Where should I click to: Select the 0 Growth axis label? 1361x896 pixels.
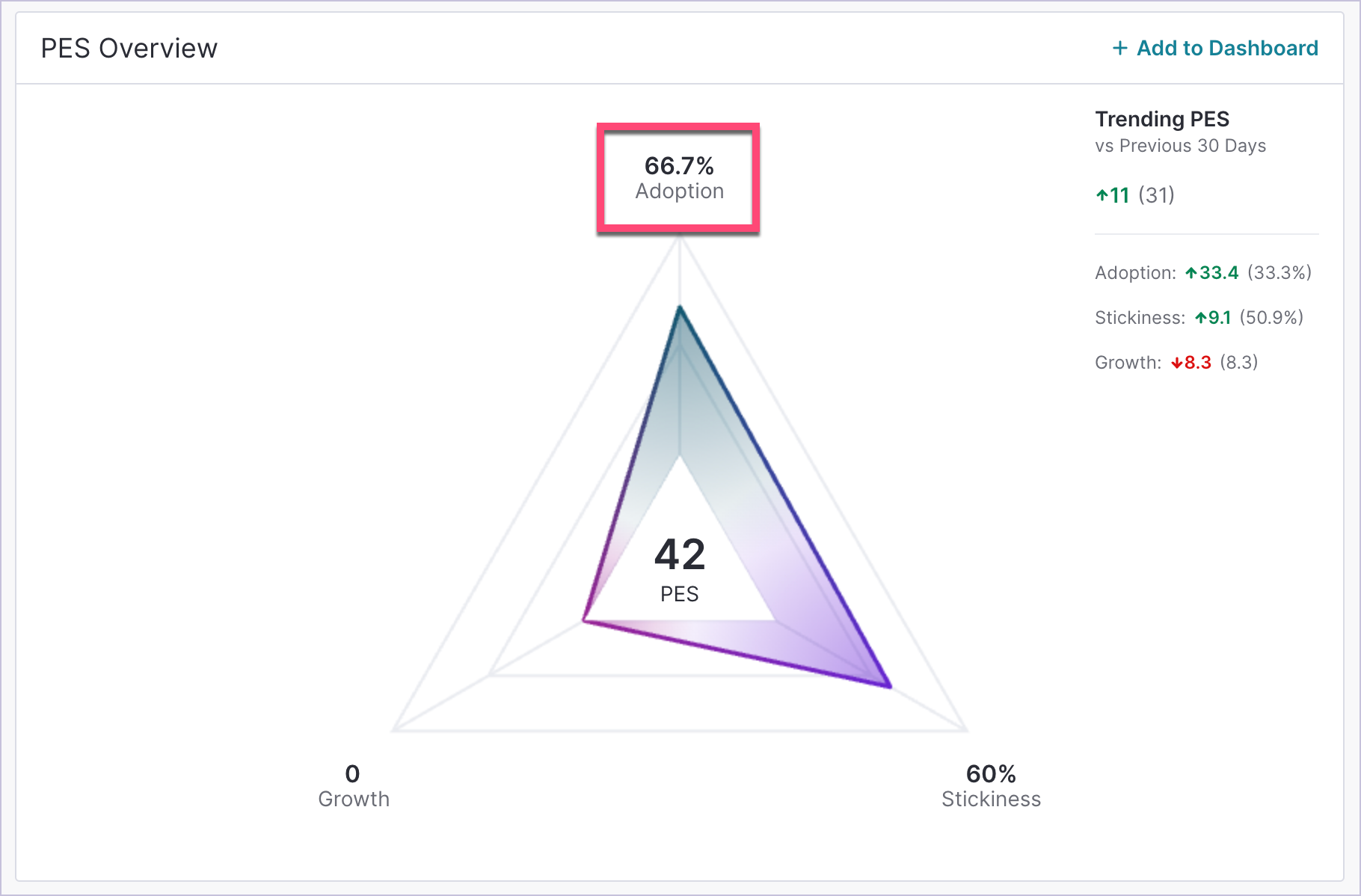pos(353,785)
